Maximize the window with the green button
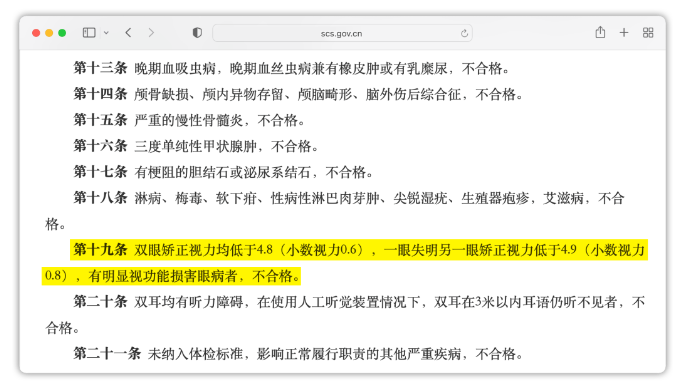This screenshot has height=382, width=683. (x=62, y=33)
